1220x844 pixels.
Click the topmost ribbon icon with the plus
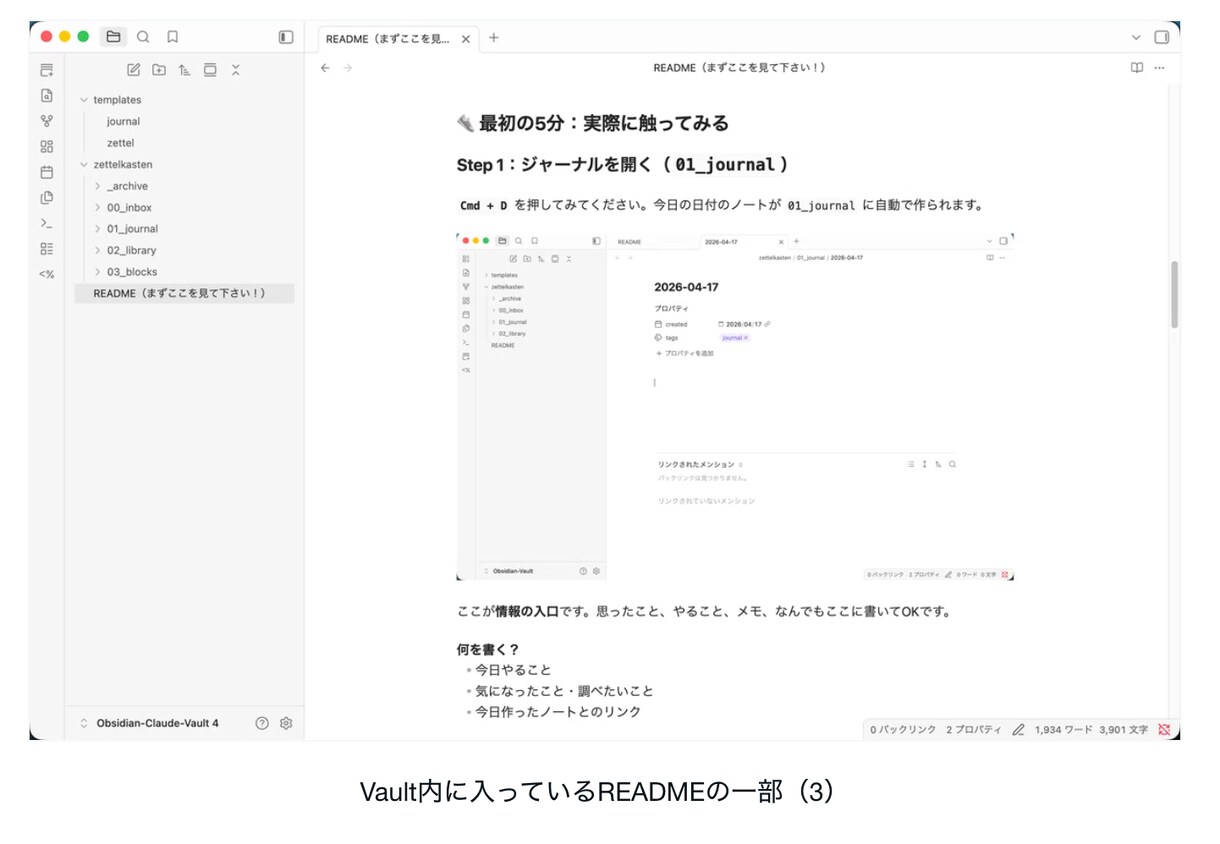pos(47,70)
